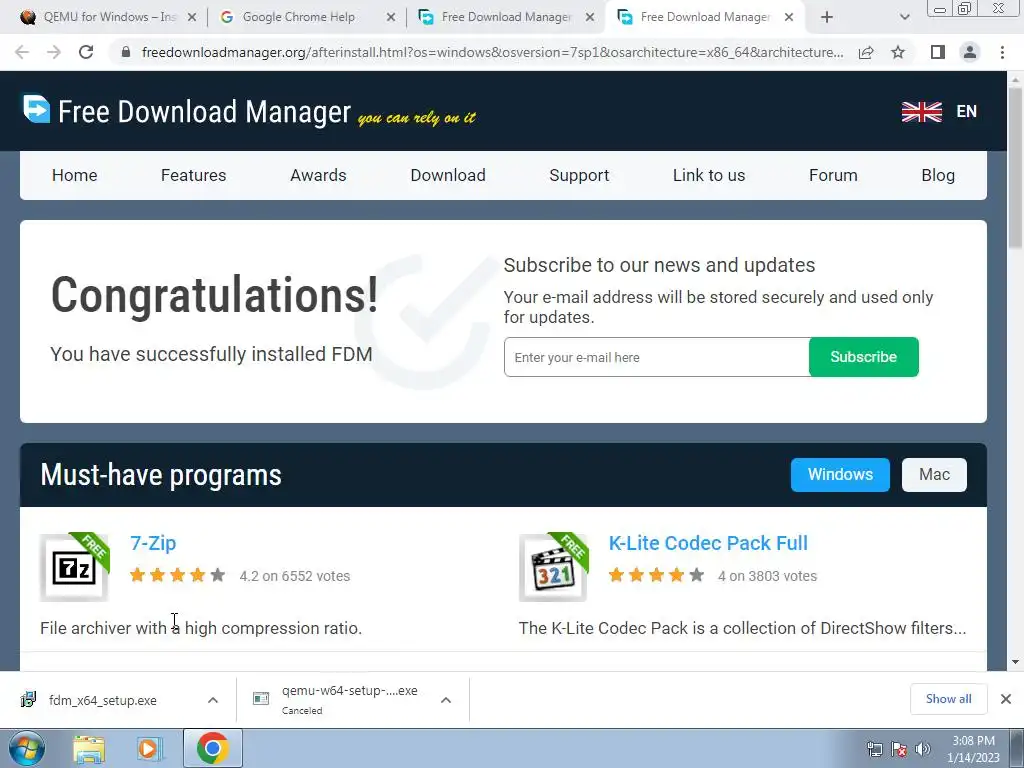The width and height of the screenshot is (1024, 768).
Task: Click the K-Lite star rating
Action: pyautogui.click(x=656, y=575)
